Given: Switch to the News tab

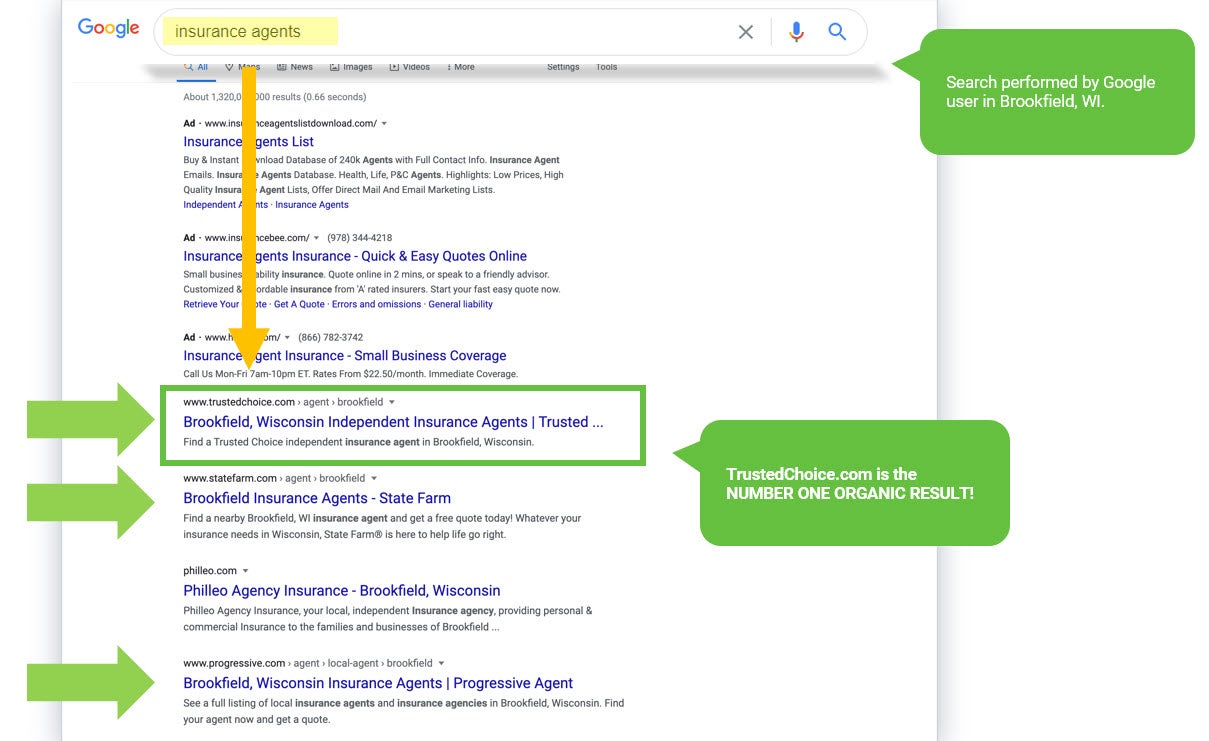Looking at the screenshot, I should (x=295, y=67).
